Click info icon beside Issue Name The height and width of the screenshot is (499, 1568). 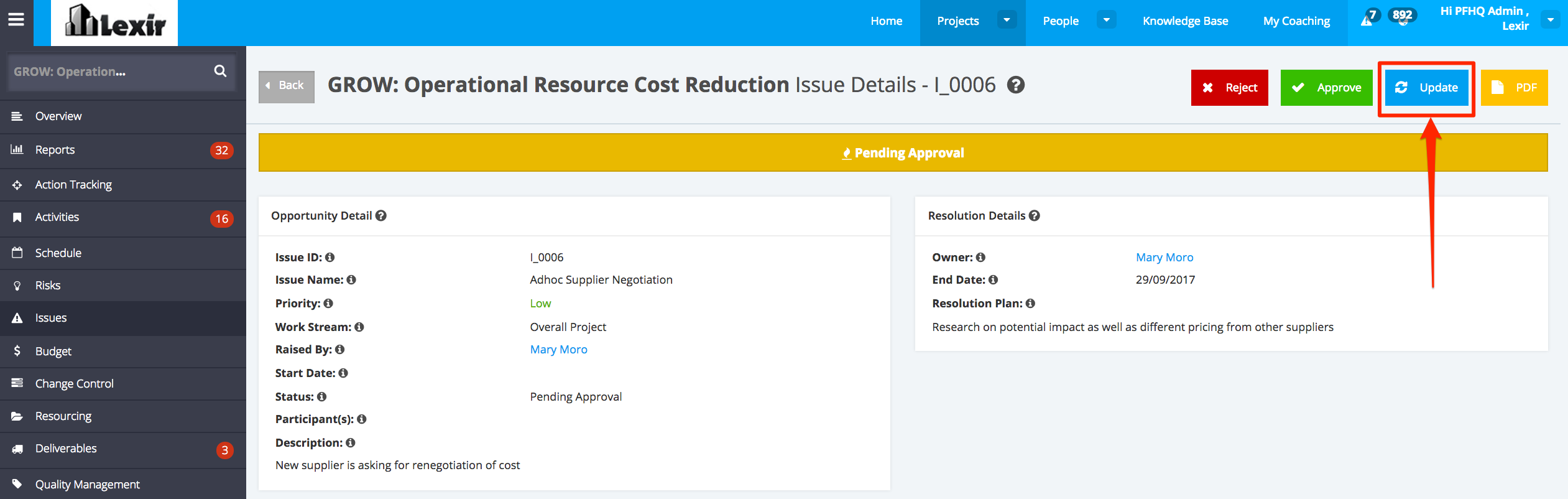[x=351, y=279]
